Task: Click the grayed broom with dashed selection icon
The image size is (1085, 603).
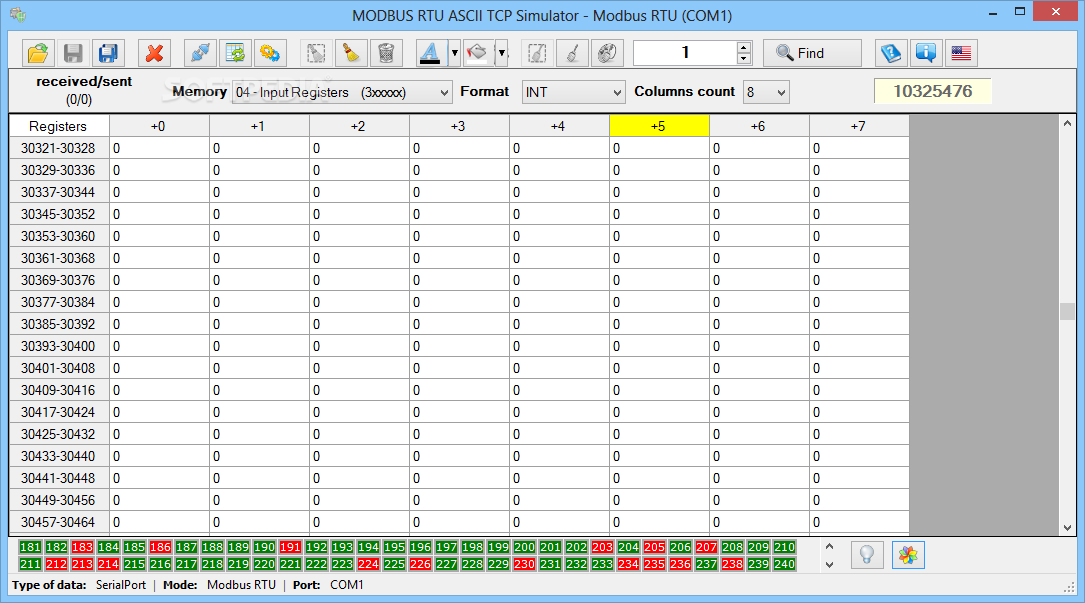Action: tap(316, 53)
